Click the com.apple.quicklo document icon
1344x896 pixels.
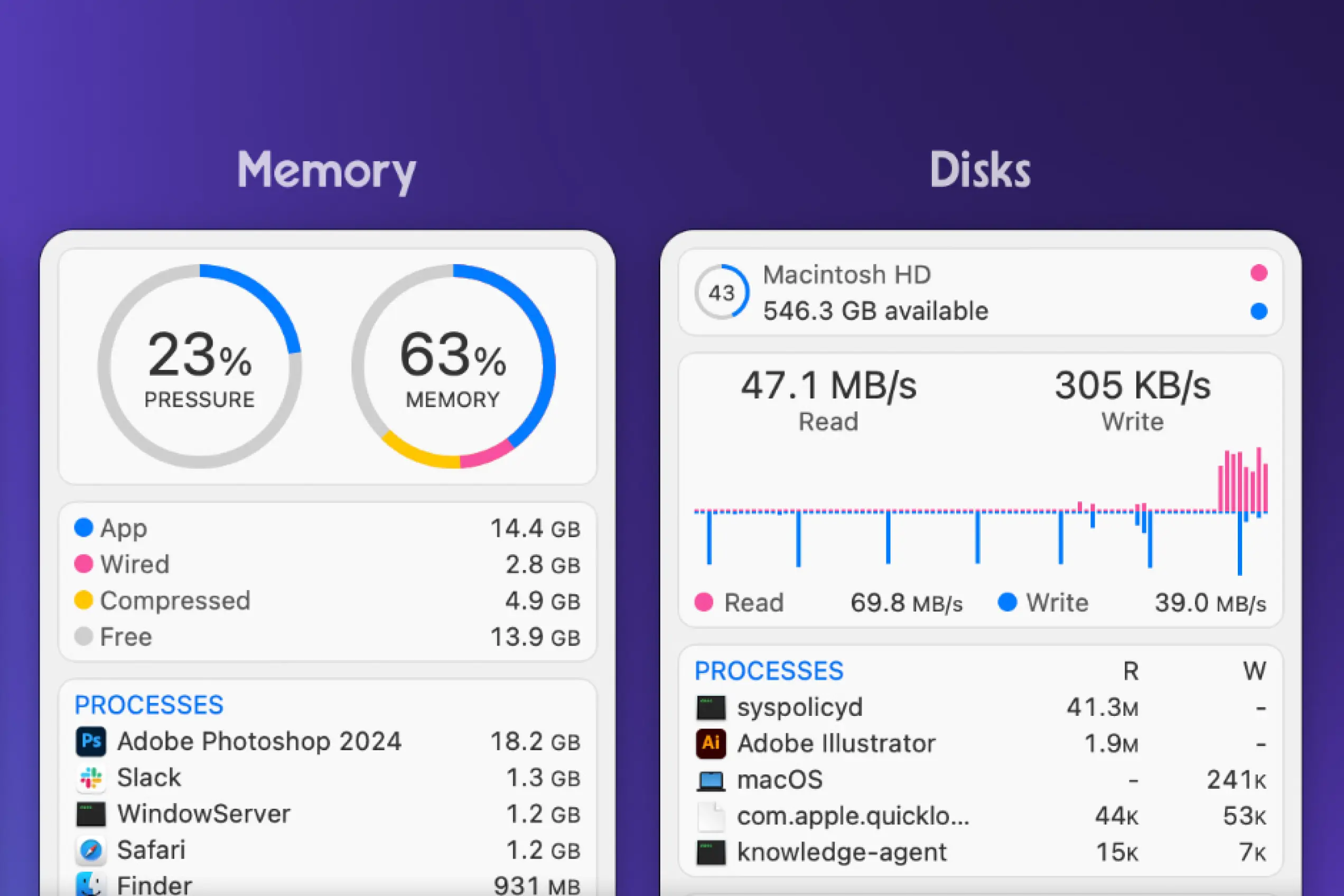[x=711, y=816]
